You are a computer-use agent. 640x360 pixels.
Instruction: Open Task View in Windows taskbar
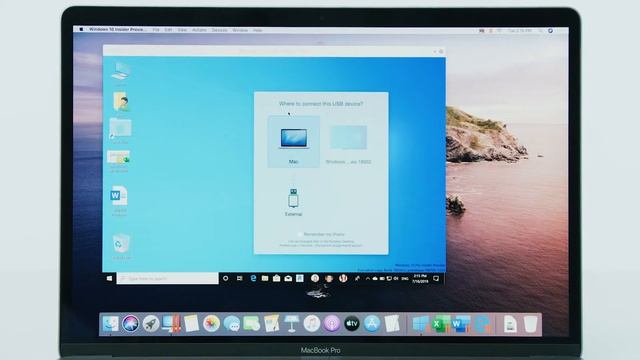240,278
